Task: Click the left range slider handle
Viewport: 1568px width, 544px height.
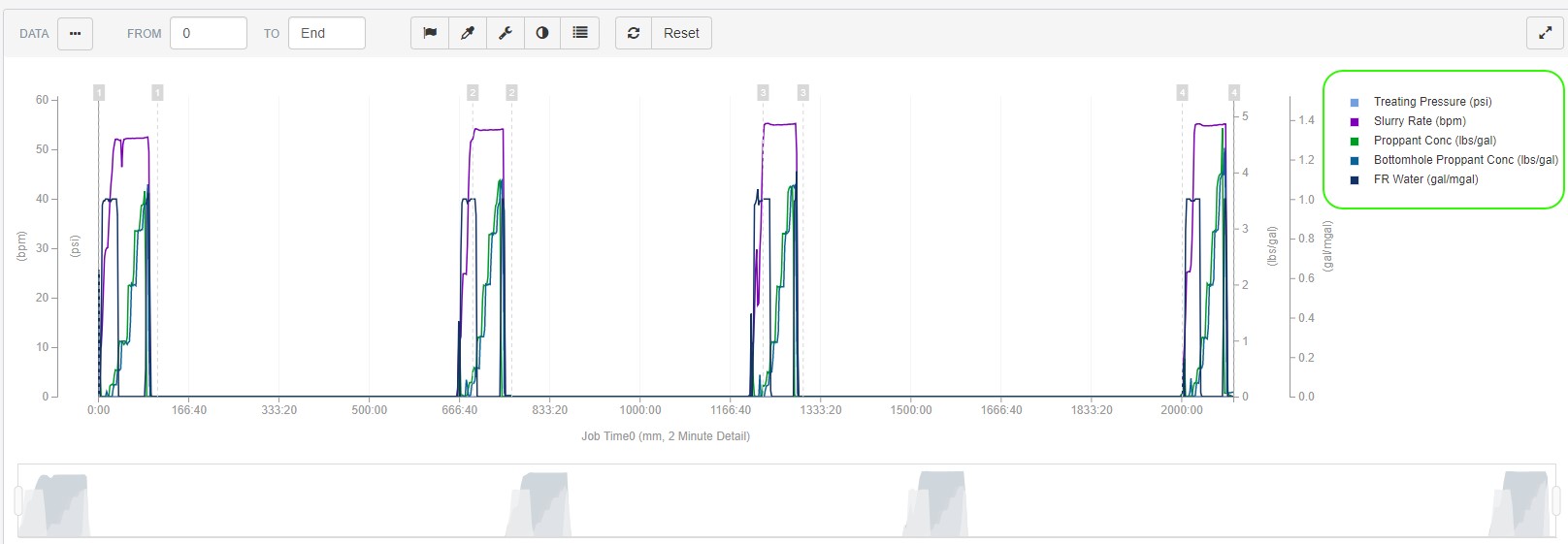Action: [17, 500]
